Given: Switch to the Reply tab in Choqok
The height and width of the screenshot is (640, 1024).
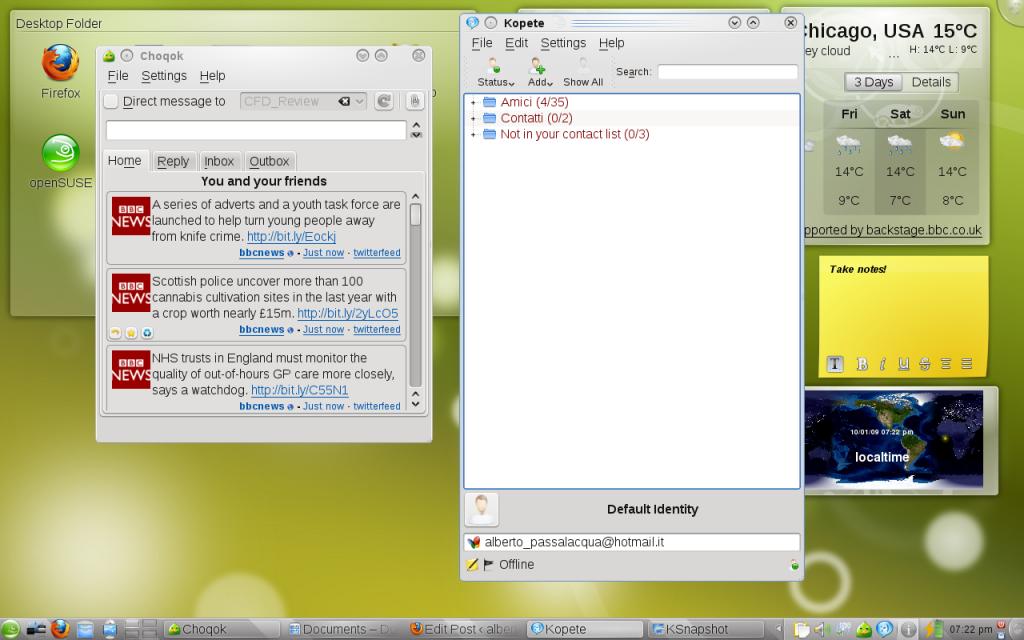Looking at the screenshot, I should coord(172,161).
